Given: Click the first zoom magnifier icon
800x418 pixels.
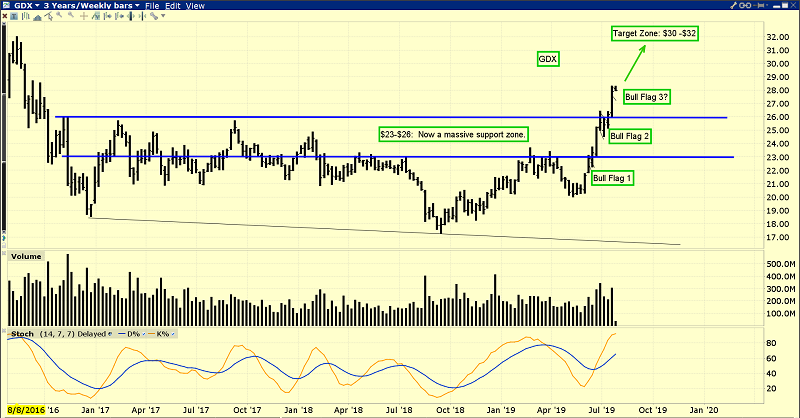Looking at the screenshot, I should [59, 15].
